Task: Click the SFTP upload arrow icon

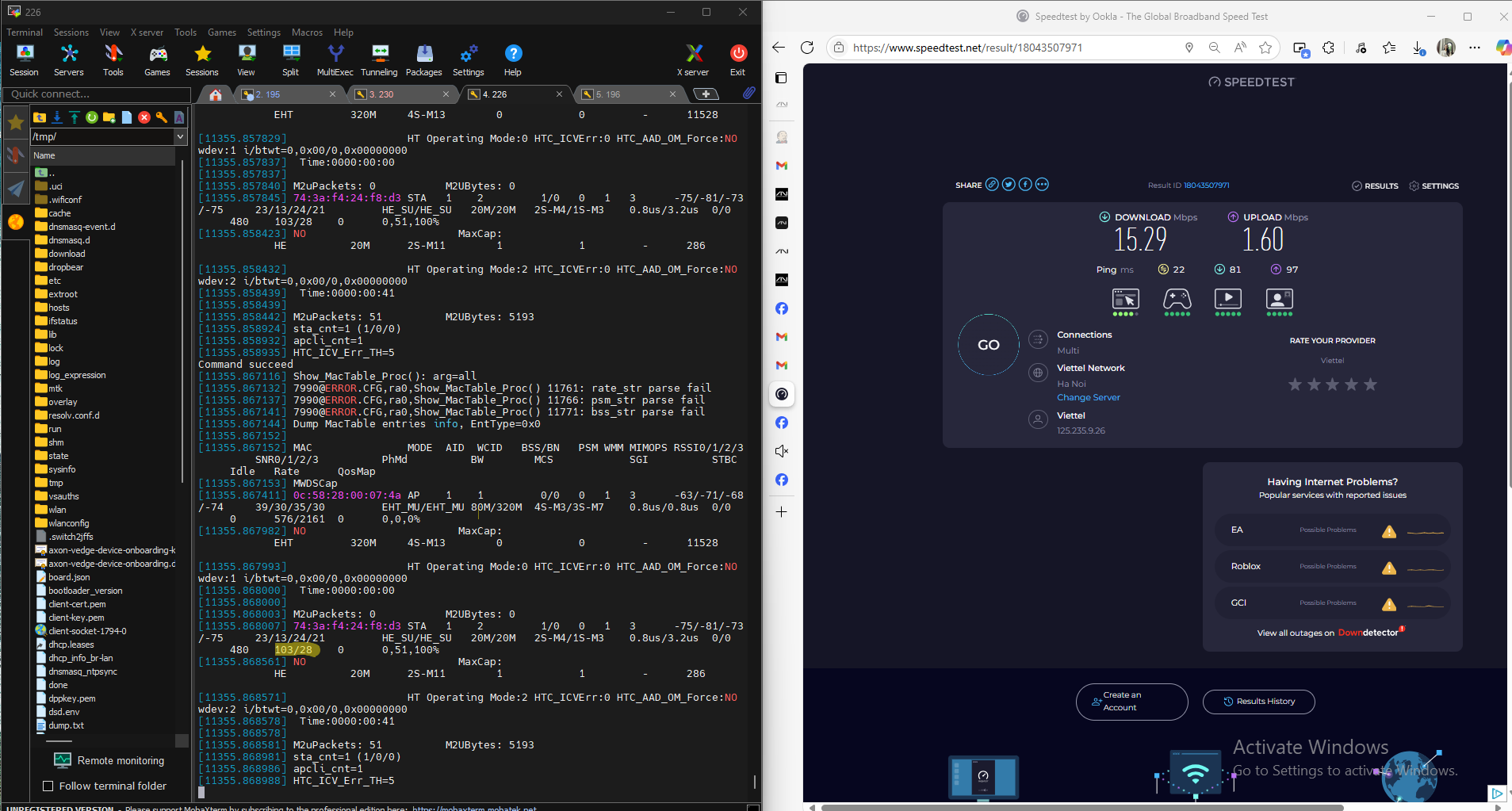Action: pos(75,117)
